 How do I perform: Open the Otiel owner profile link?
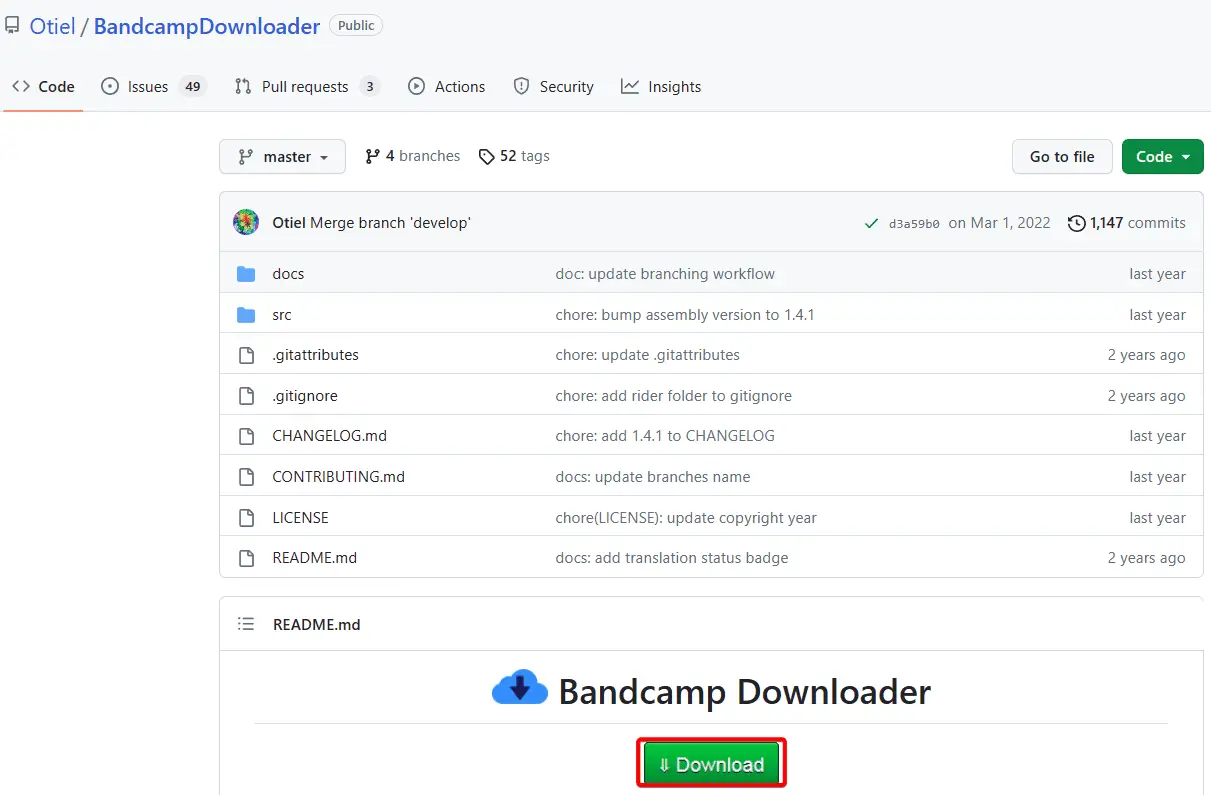pos(52,26)
